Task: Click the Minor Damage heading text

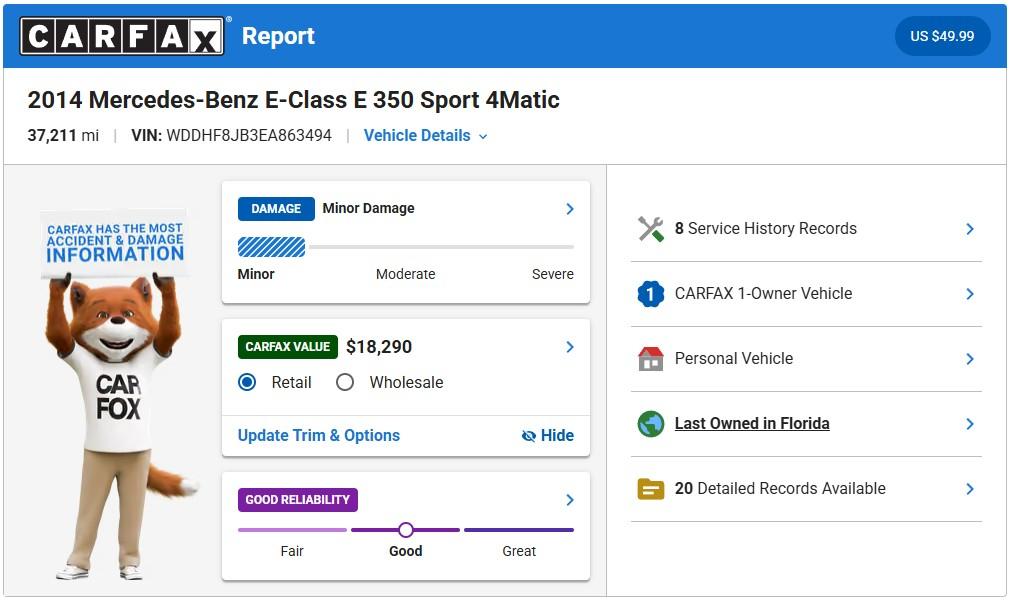Action: pos(368,209)
